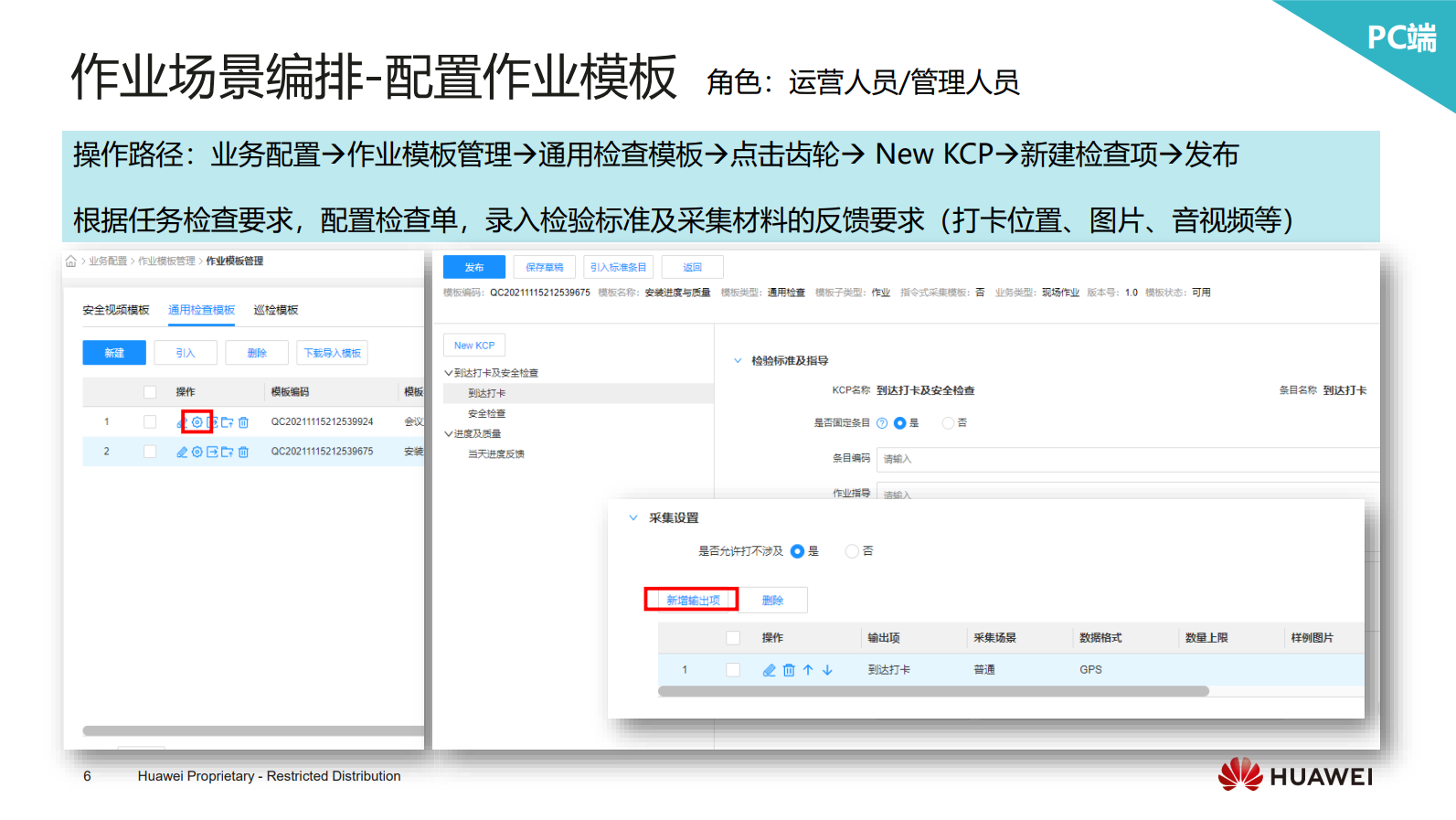Go to 业务配置 breadcrumb

(108, 261)
